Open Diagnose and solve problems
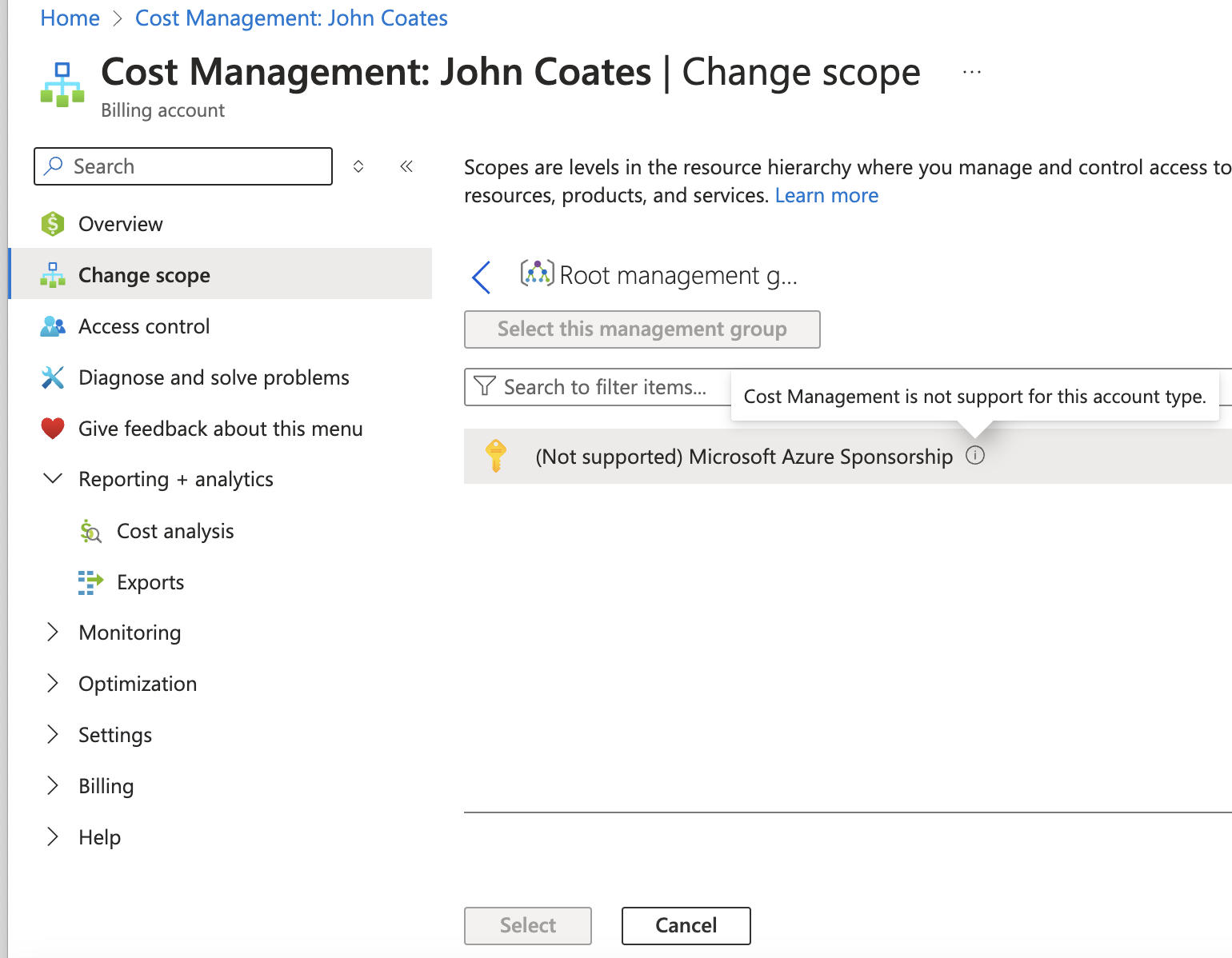This screenshot has height=958, width=1232. tap(220, 377)
